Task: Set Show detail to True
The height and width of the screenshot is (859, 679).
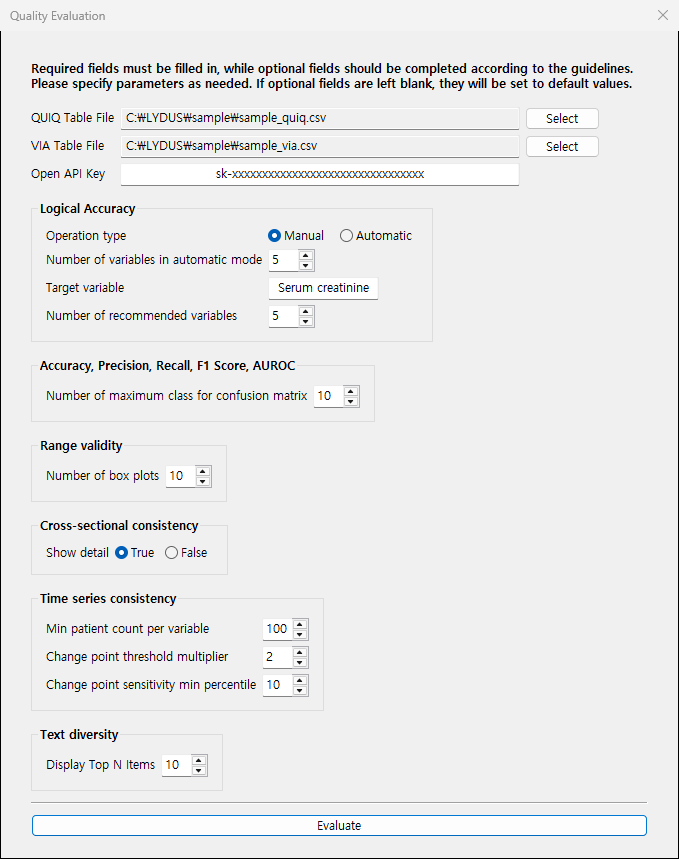Action: [x=135, y=553]
